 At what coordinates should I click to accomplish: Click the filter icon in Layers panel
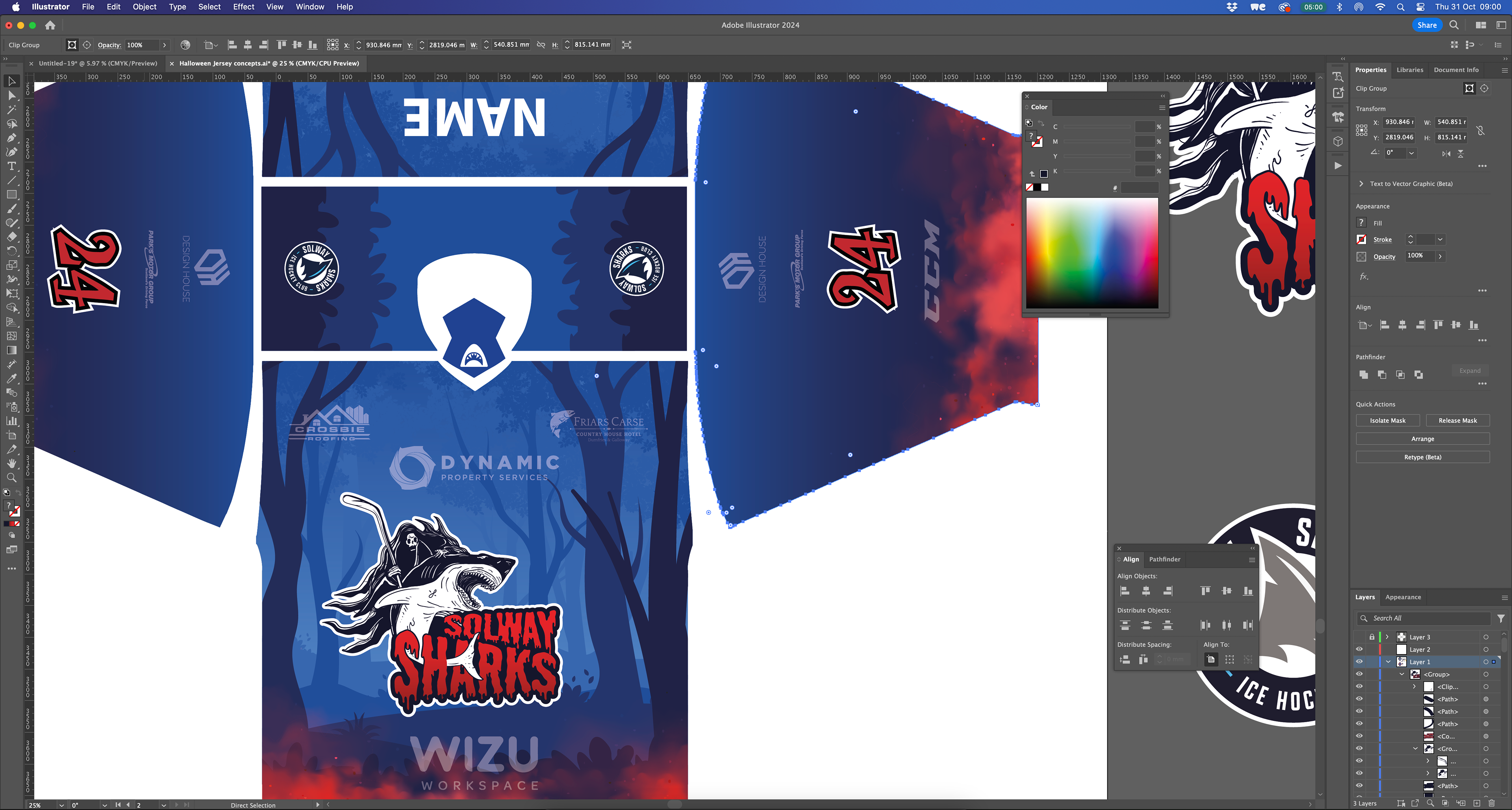coord(1501,618)
